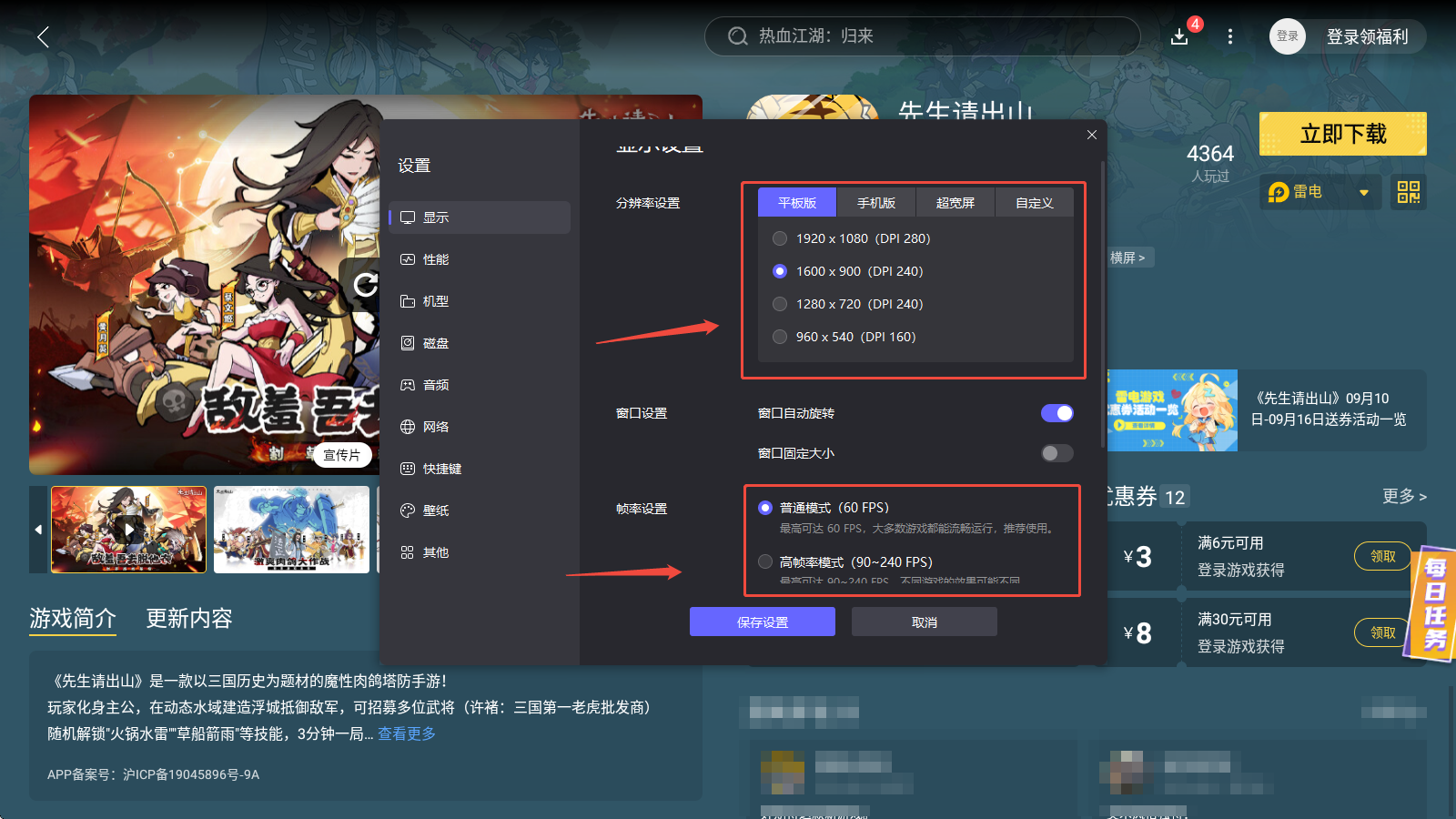
Task: Click the grid icon beside 其他
Action: [408, 552]
